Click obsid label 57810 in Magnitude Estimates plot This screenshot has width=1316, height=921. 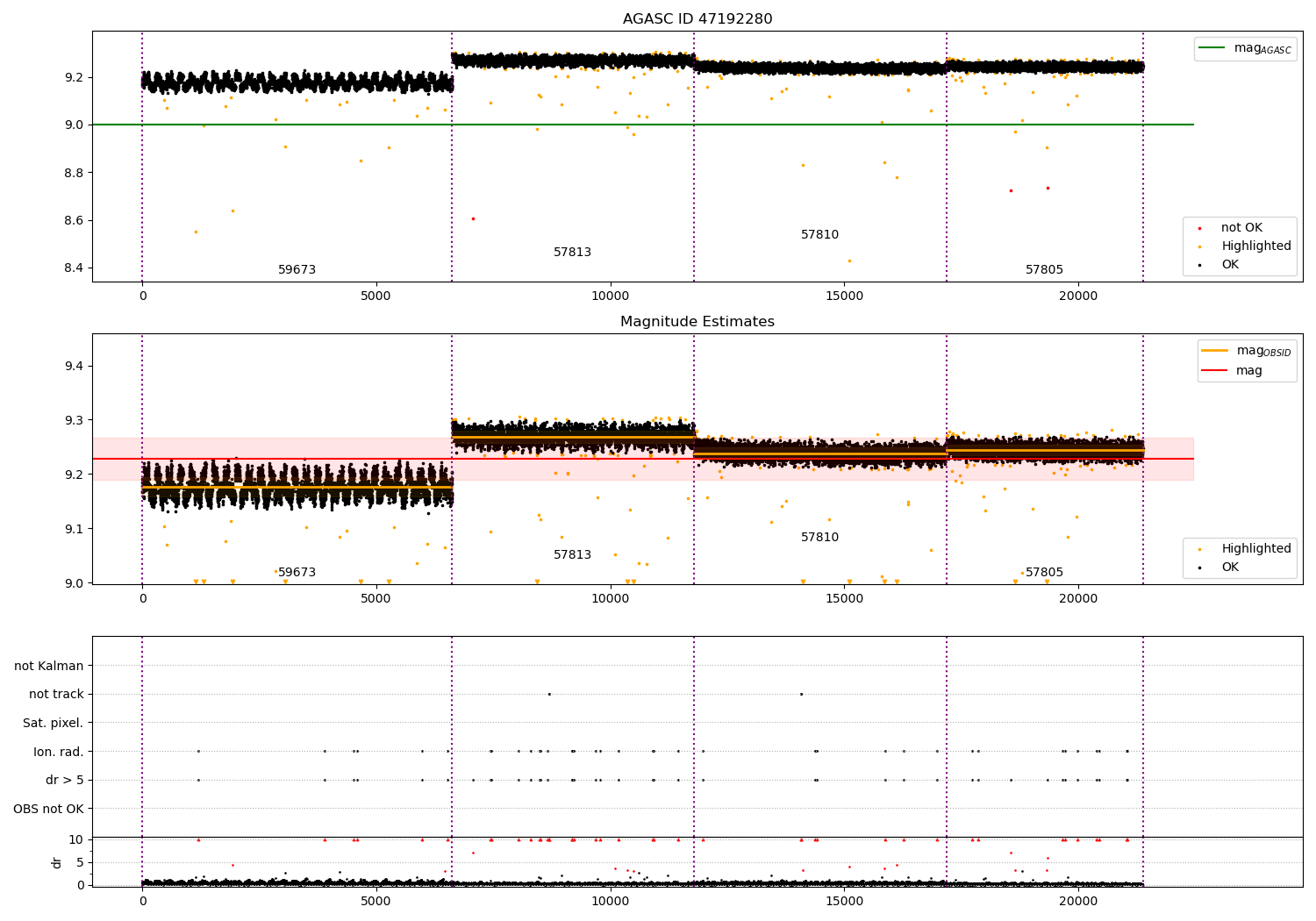pos(819,538)
